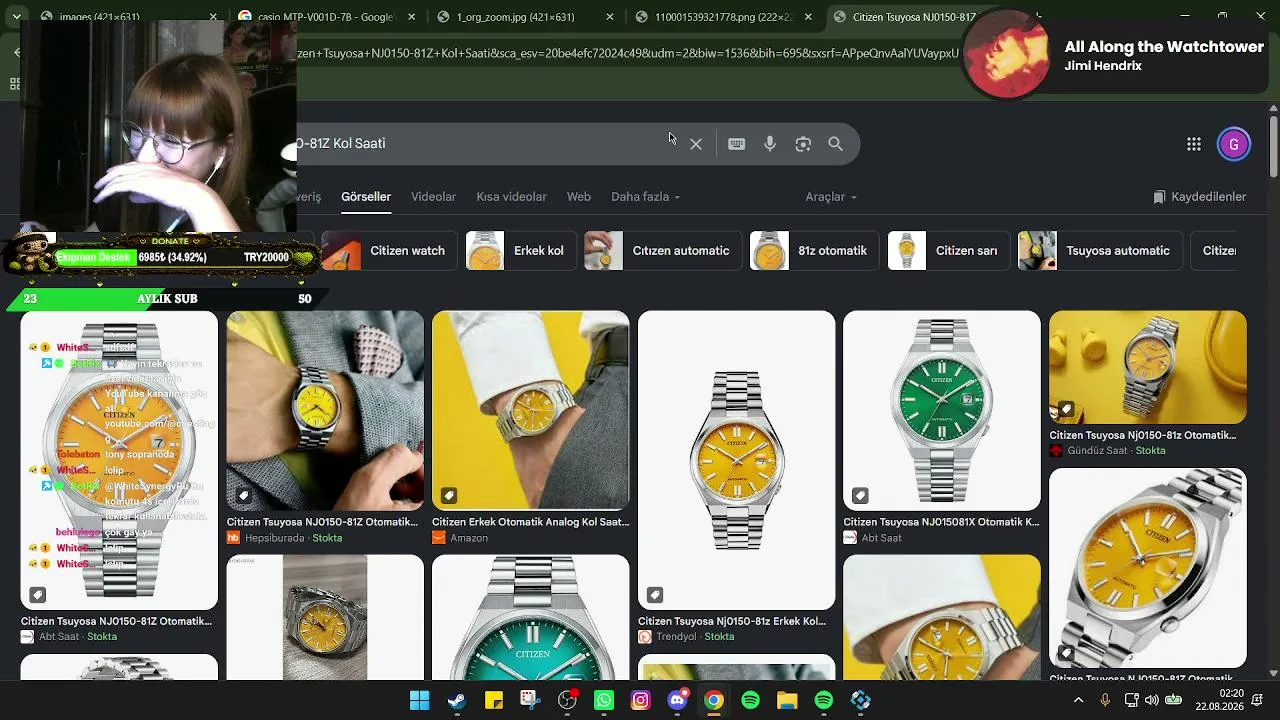Close the 1_org_zoom.jpg tab
Image resolution: width=1280 pixels, height=720 pixels.
(x=610, y=17)
